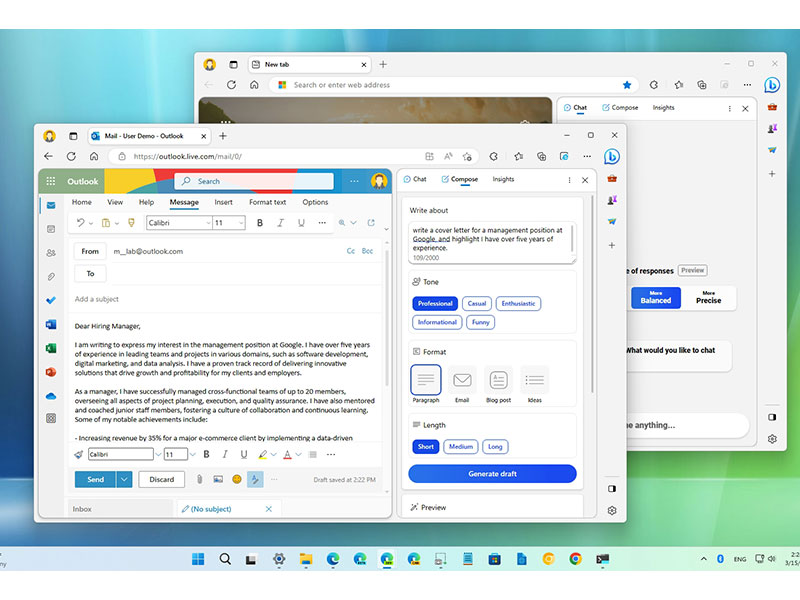This screenshot has height=600, width=800.
Task: Select the Casual tone
Action: point(477,304)
